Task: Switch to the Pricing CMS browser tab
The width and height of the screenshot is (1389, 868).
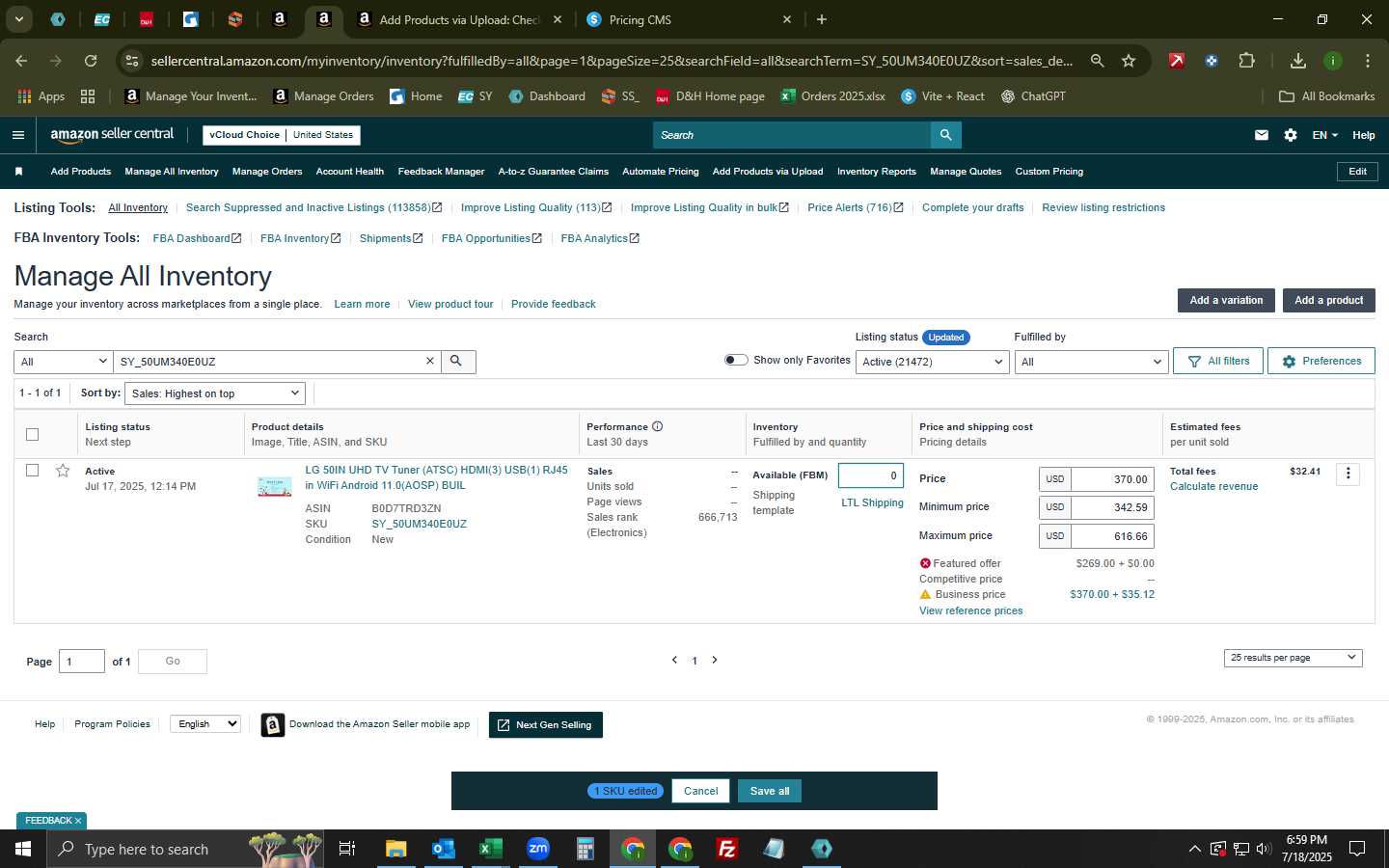Action: (x=689, y=19)
